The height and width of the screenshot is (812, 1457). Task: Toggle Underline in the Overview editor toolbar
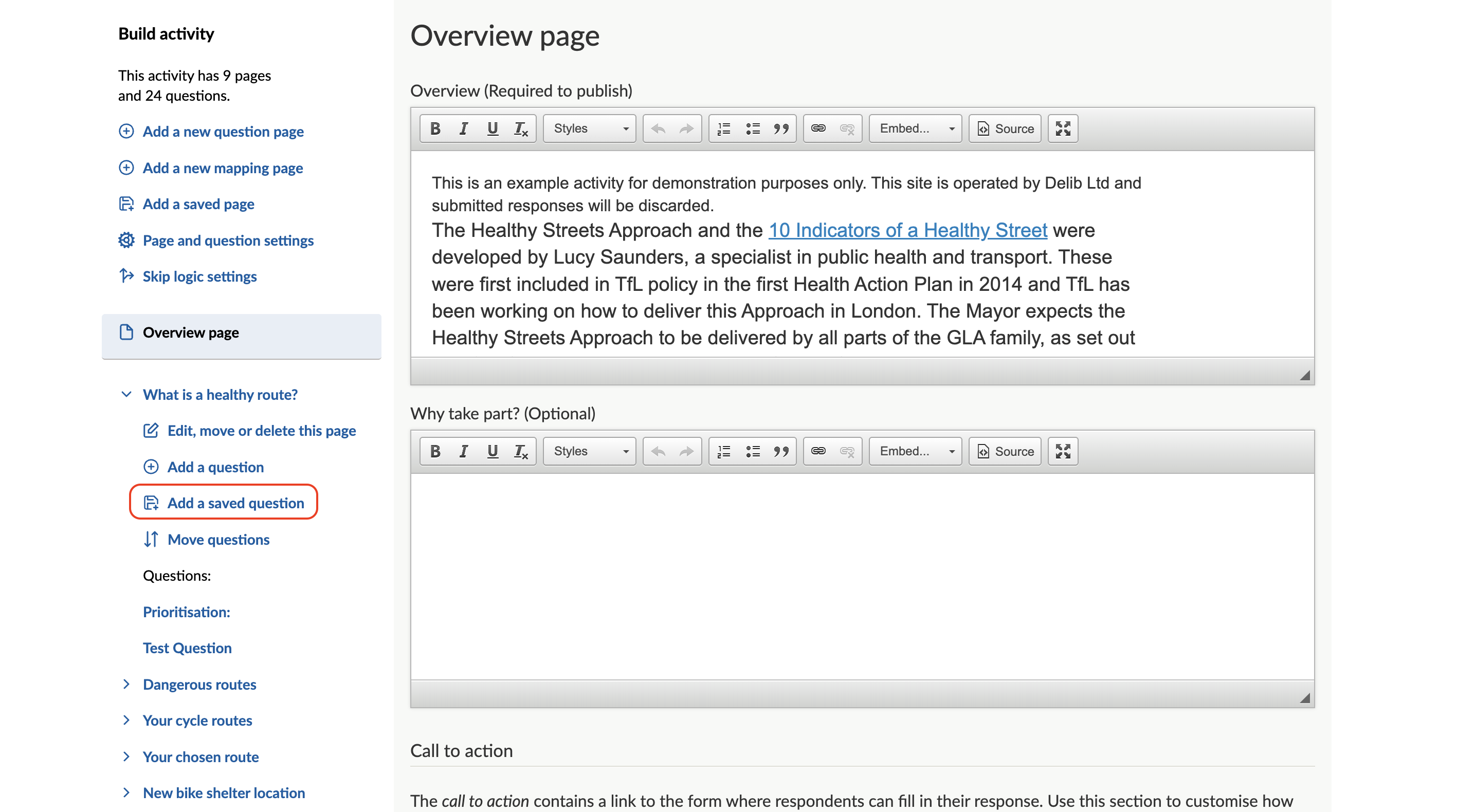(493, 128)
